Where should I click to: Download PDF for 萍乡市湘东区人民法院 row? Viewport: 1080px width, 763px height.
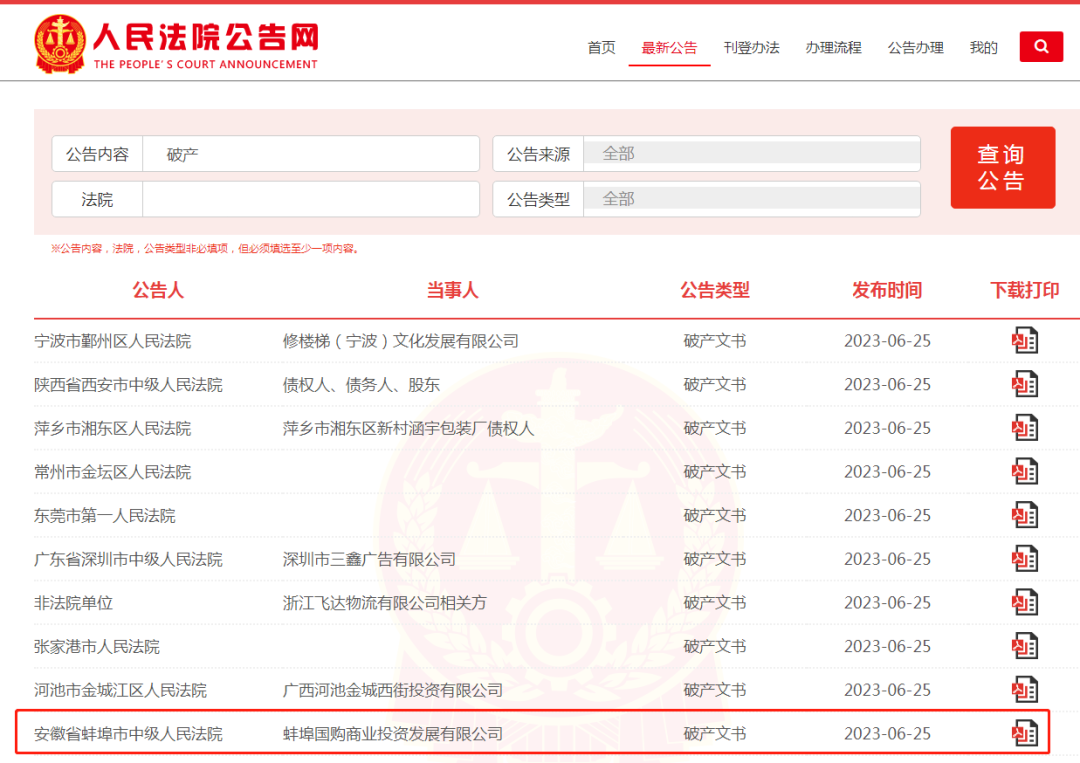pyautogui.click(x=1024, y=428)
